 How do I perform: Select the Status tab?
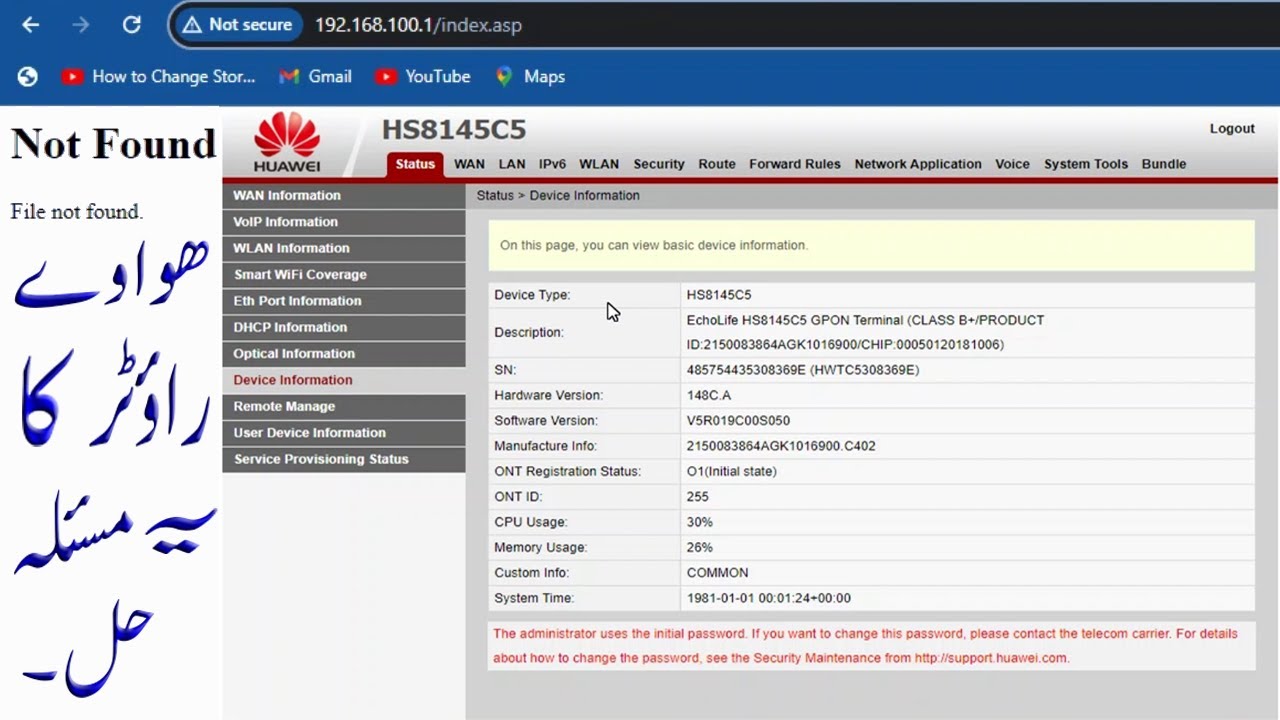[x=415, y=164]
